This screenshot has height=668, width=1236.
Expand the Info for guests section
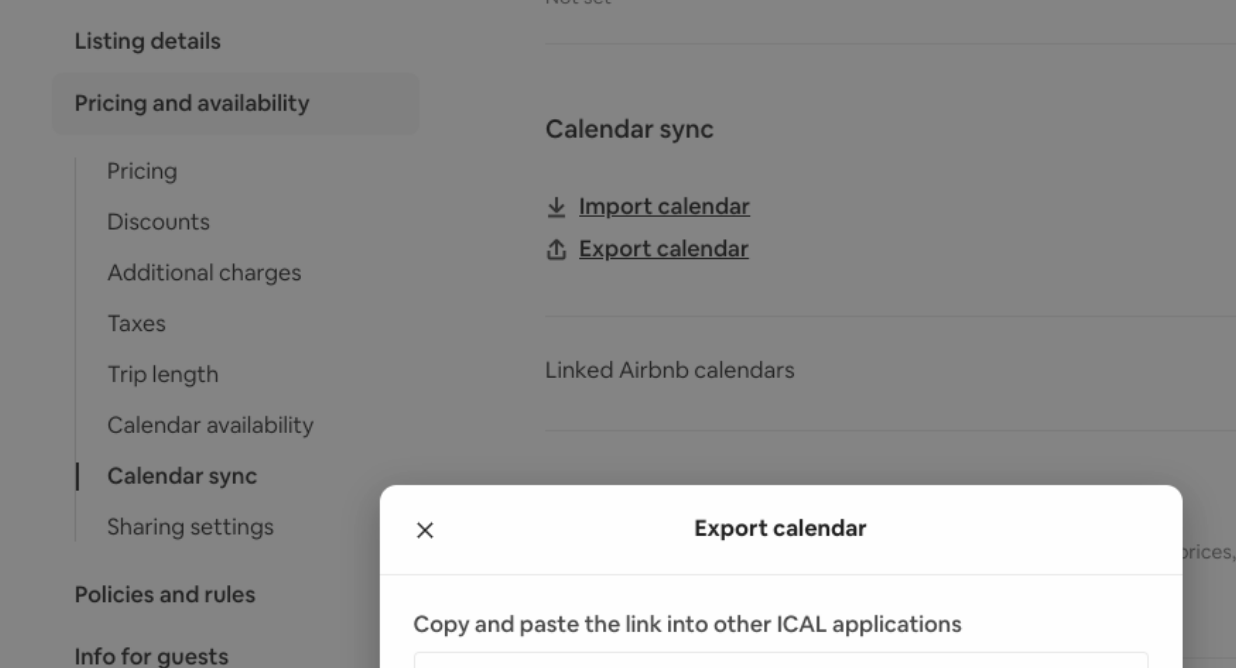pyautogui.click(x=151, y=656)
